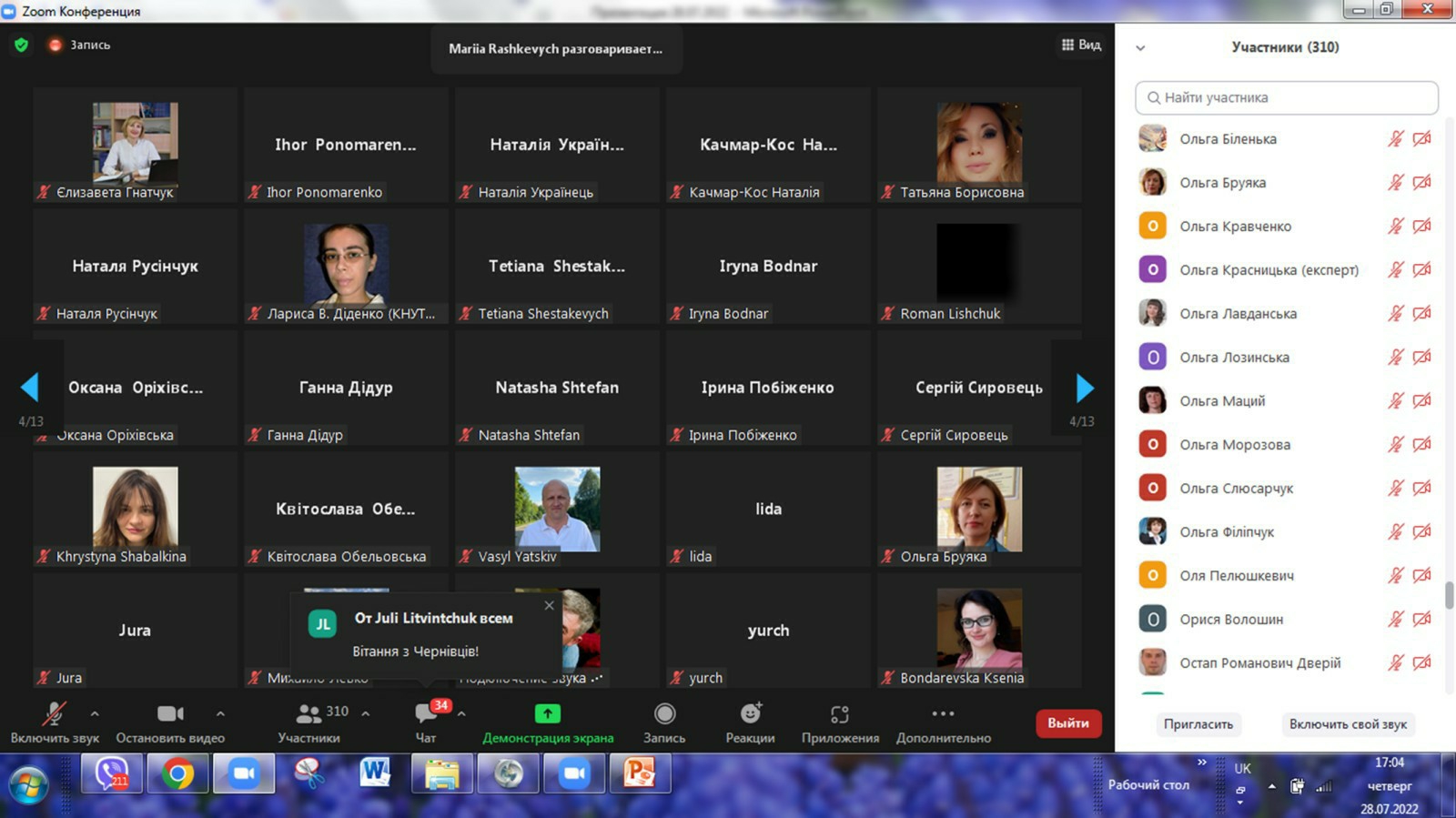Click the green encryption shield icon
The height and width of the screenshot is (818, 1456).
[x=22, y=45]
